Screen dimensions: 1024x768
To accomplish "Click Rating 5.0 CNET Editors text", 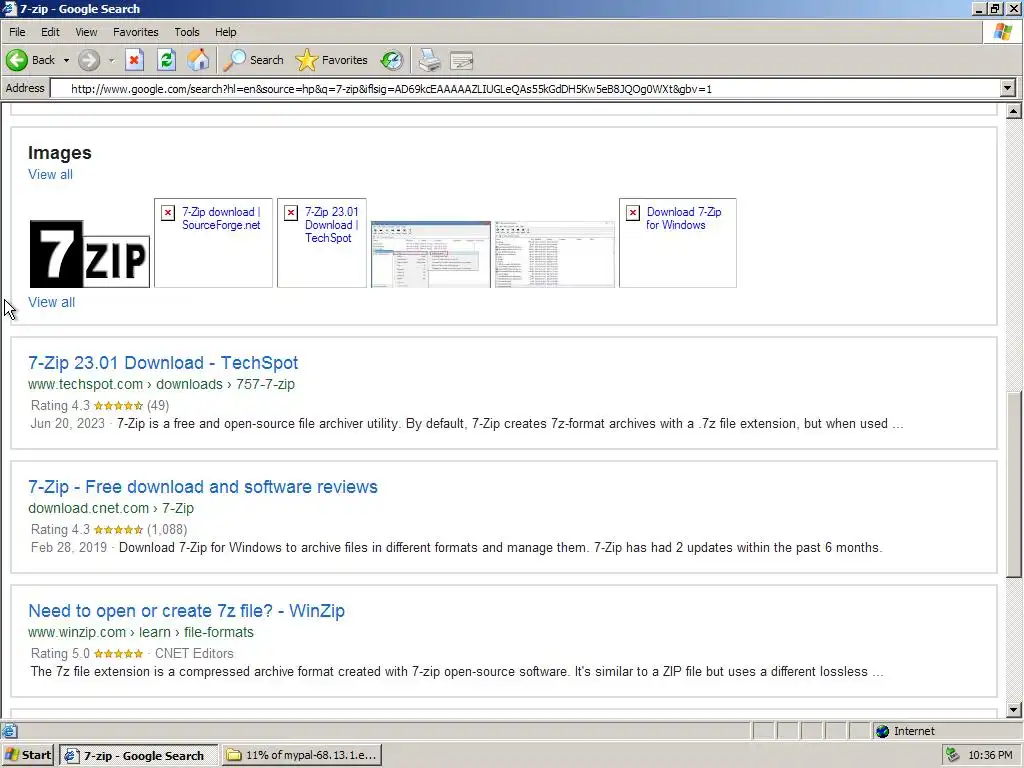I will tap(132, 654).
